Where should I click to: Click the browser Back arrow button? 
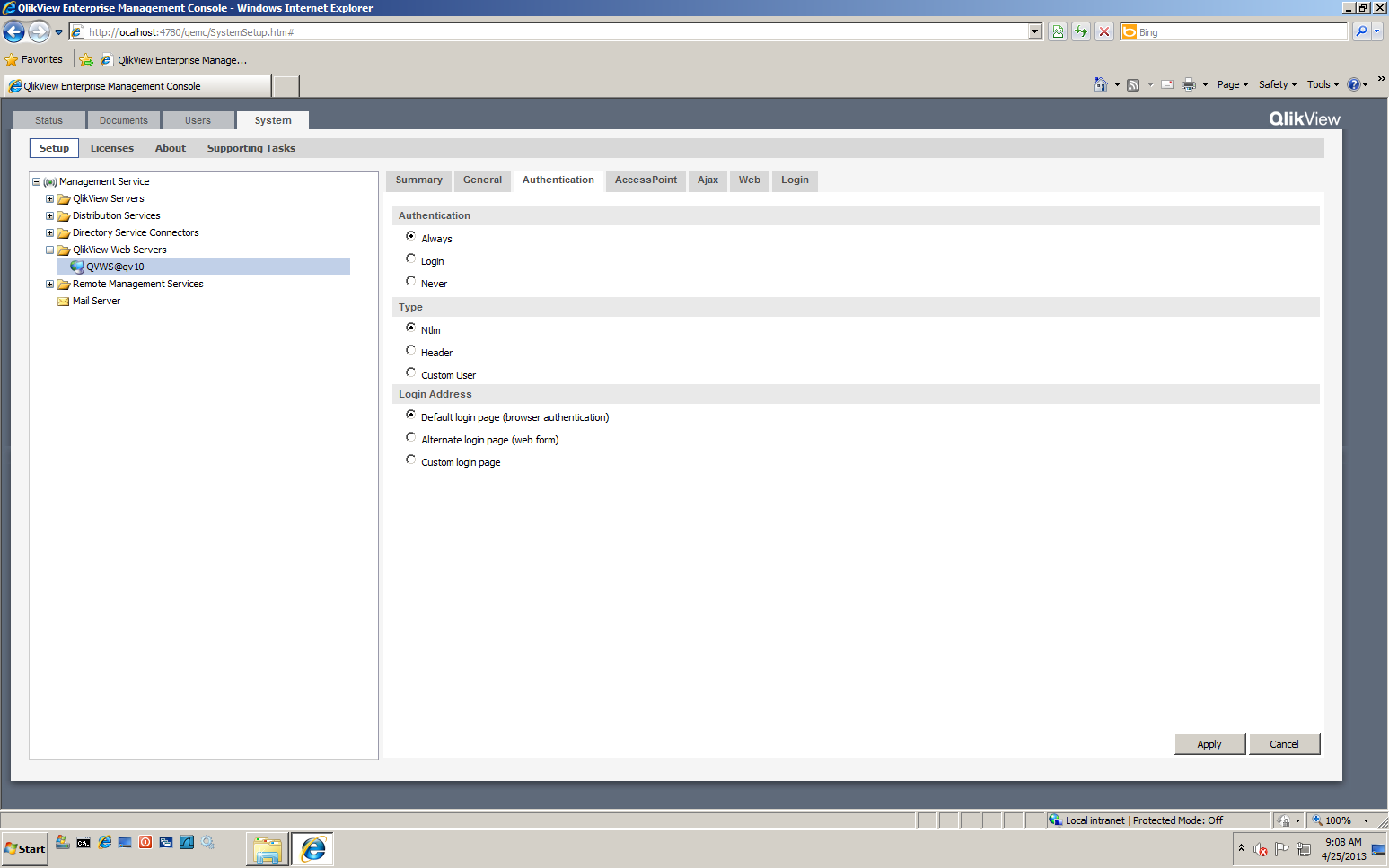point(13,32)
